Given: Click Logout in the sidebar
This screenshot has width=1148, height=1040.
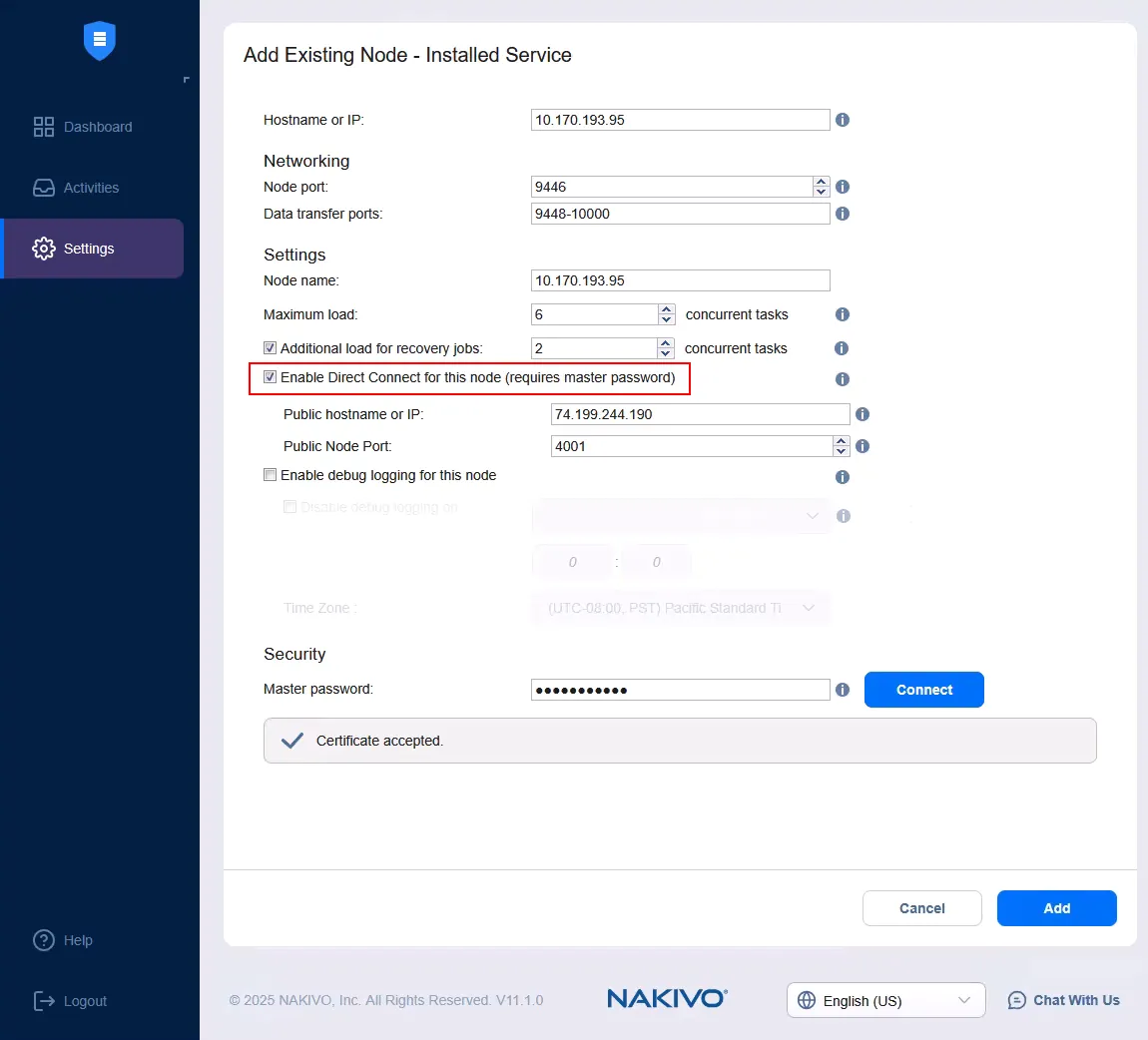Looking at the screenshot, I should point(70,1000).
